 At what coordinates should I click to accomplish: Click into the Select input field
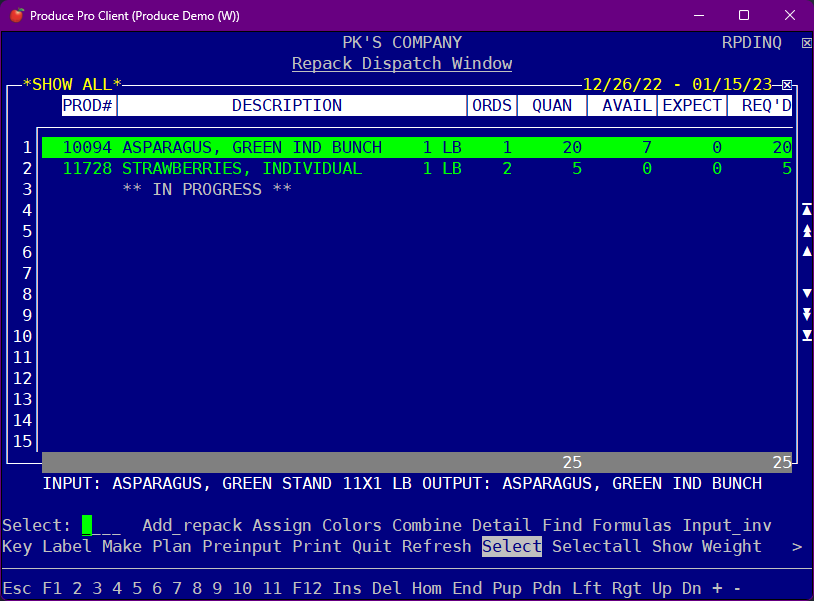pos(101,525)
